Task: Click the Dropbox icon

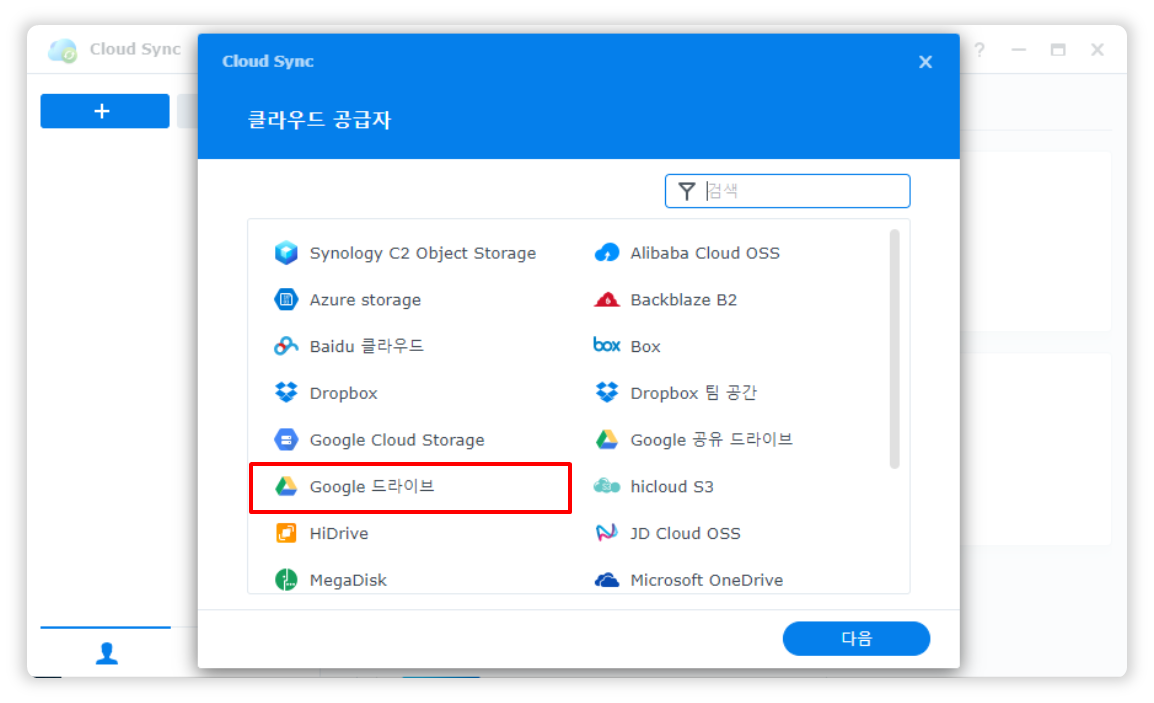Action: pos(286,392)
